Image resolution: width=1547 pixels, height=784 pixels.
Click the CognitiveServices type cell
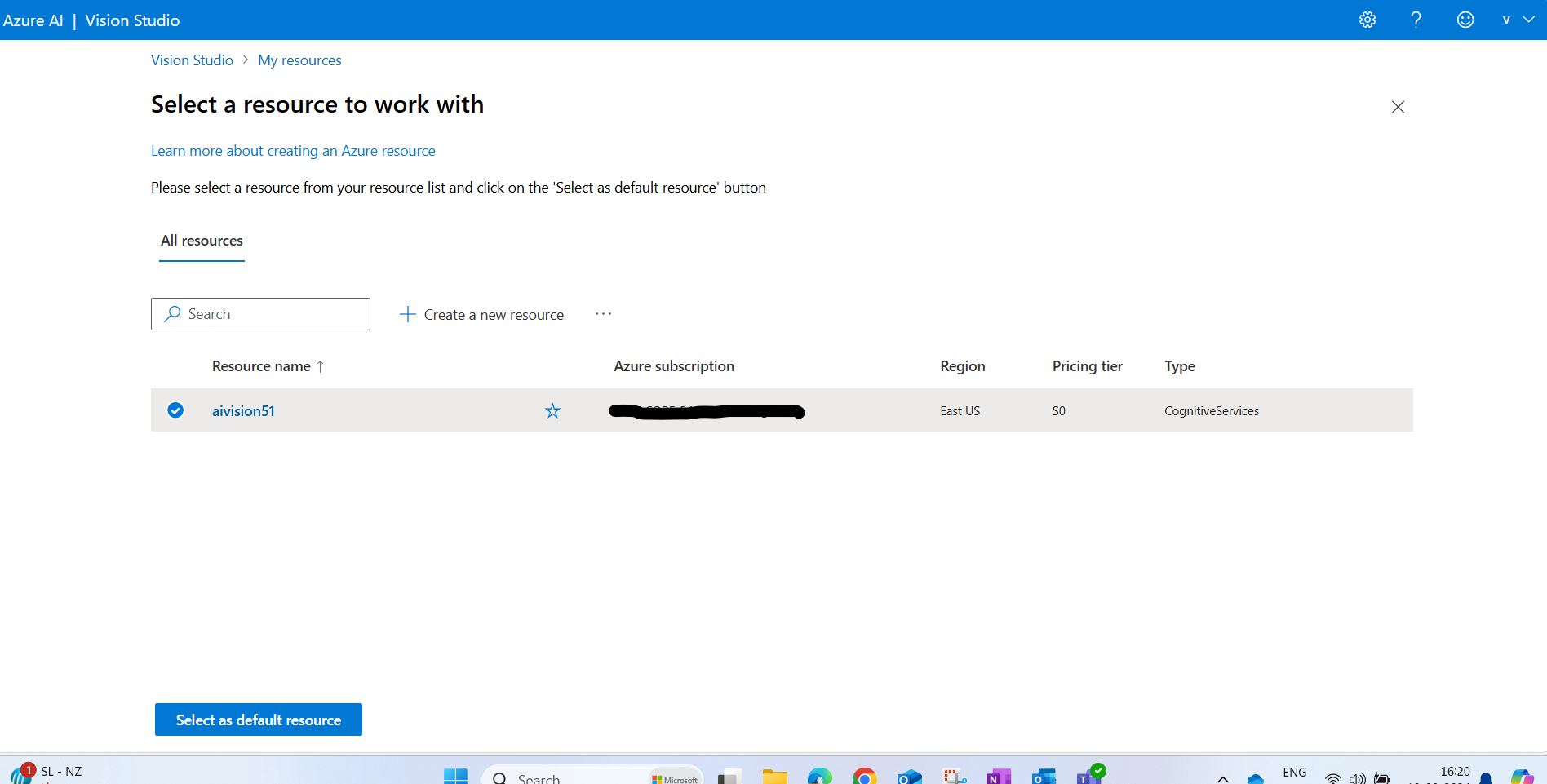tap(1211, 411)
